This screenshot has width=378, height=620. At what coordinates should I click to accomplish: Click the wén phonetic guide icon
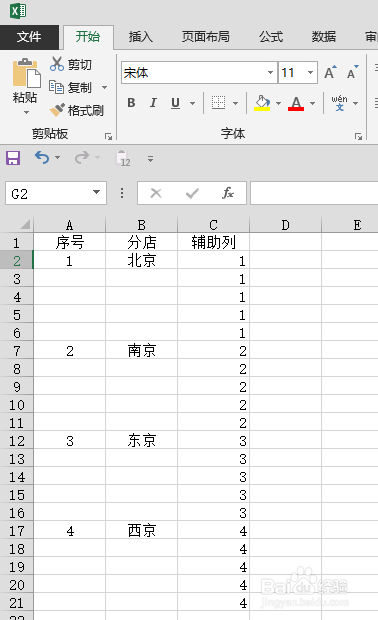click(340, 103)
